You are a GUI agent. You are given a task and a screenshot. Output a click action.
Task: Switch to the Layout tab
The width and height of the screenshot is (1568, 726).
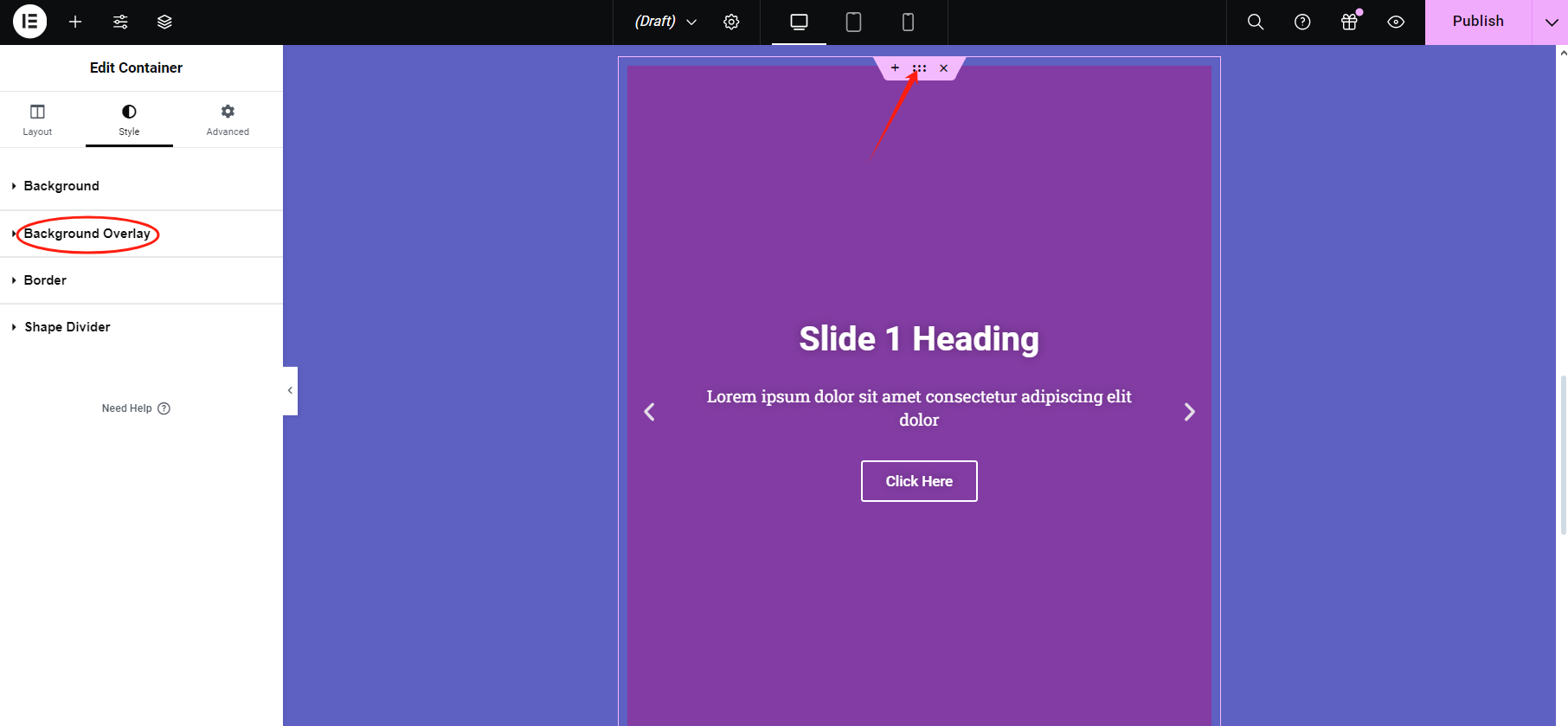pos(37,119)
